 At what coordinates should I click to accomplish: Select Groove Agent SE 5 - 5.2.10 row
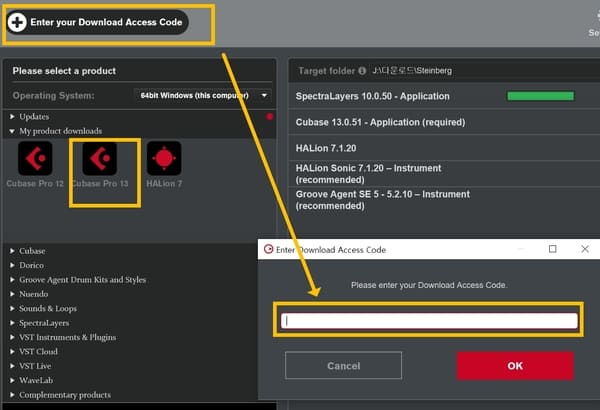pos(444,200)
